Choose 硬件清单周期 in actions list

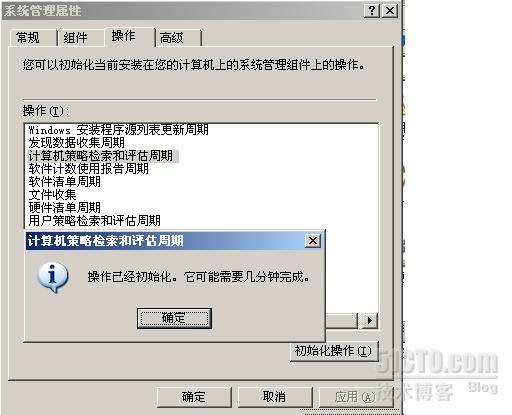pyautogui.click(x=65, y=208)
